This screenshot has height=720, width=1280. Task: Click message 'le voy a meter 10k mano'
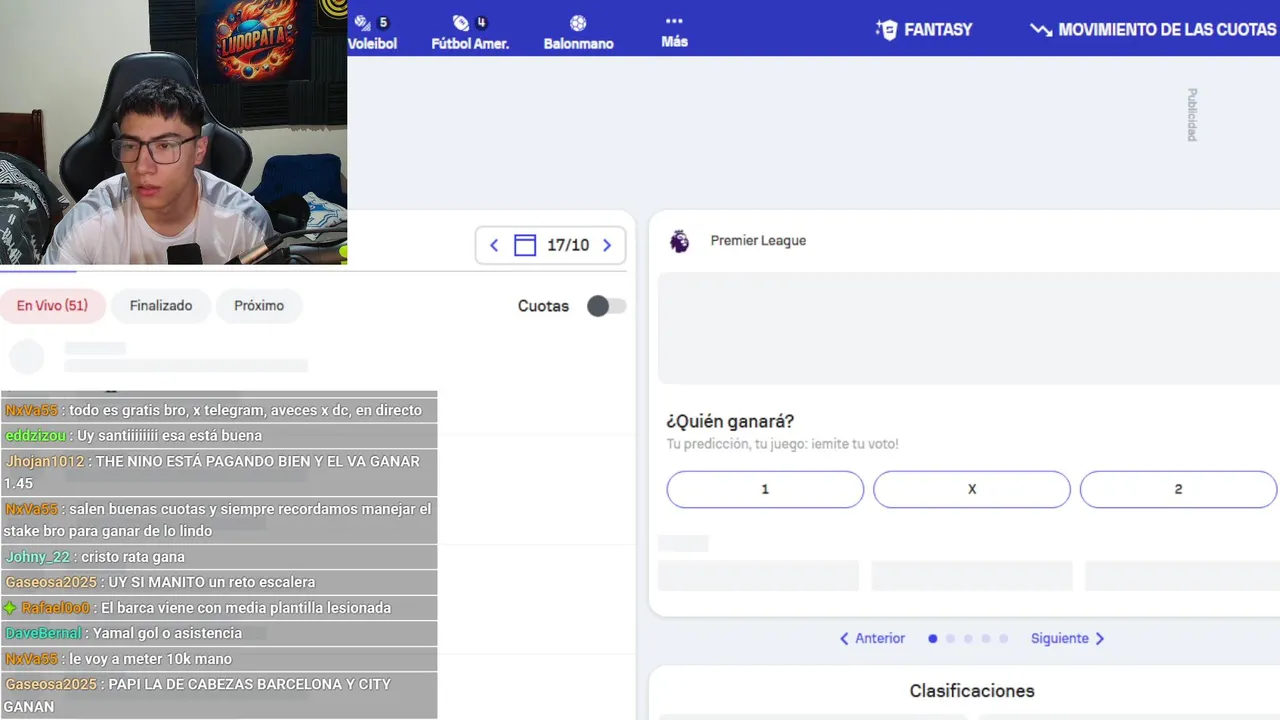pyautogui.click(x=150, y=659)
